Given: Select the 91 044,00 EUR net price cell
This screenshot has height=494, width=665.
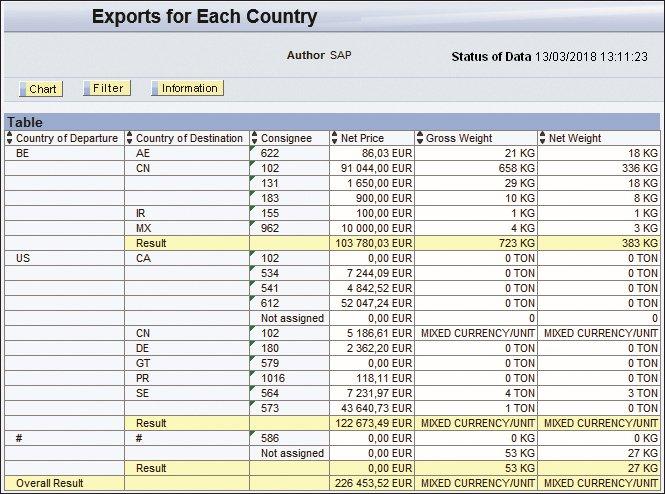Looking at the screenshot, I should [x=372, y=168].
